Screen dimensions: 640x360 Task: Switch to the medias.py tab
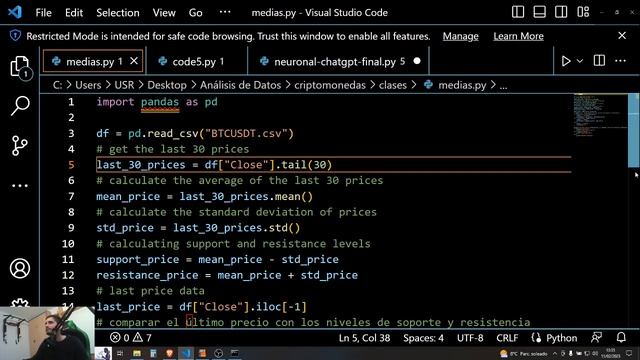pyautogui.click(x=93, y=61)
